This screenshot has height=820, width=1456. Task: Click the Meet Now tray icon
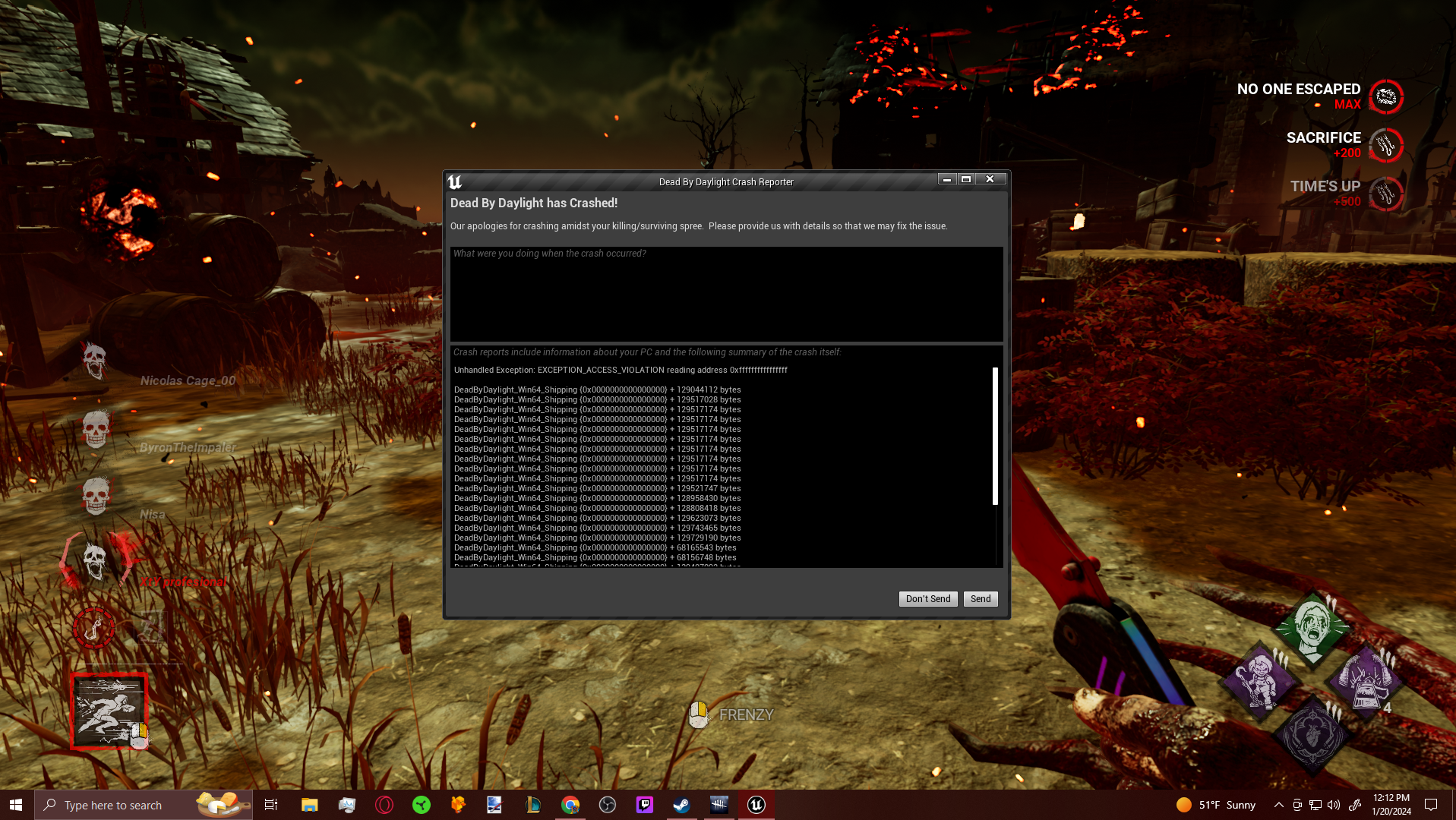(x=1297, y=805)
